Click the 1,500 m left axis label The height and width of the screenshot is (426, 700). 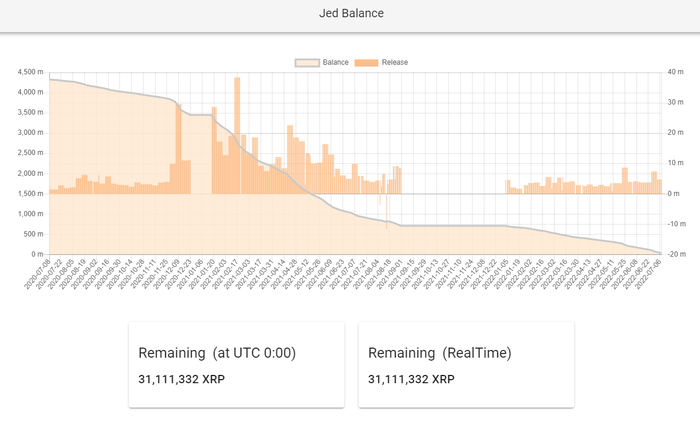pyautogui.click(x=29, y=193)
